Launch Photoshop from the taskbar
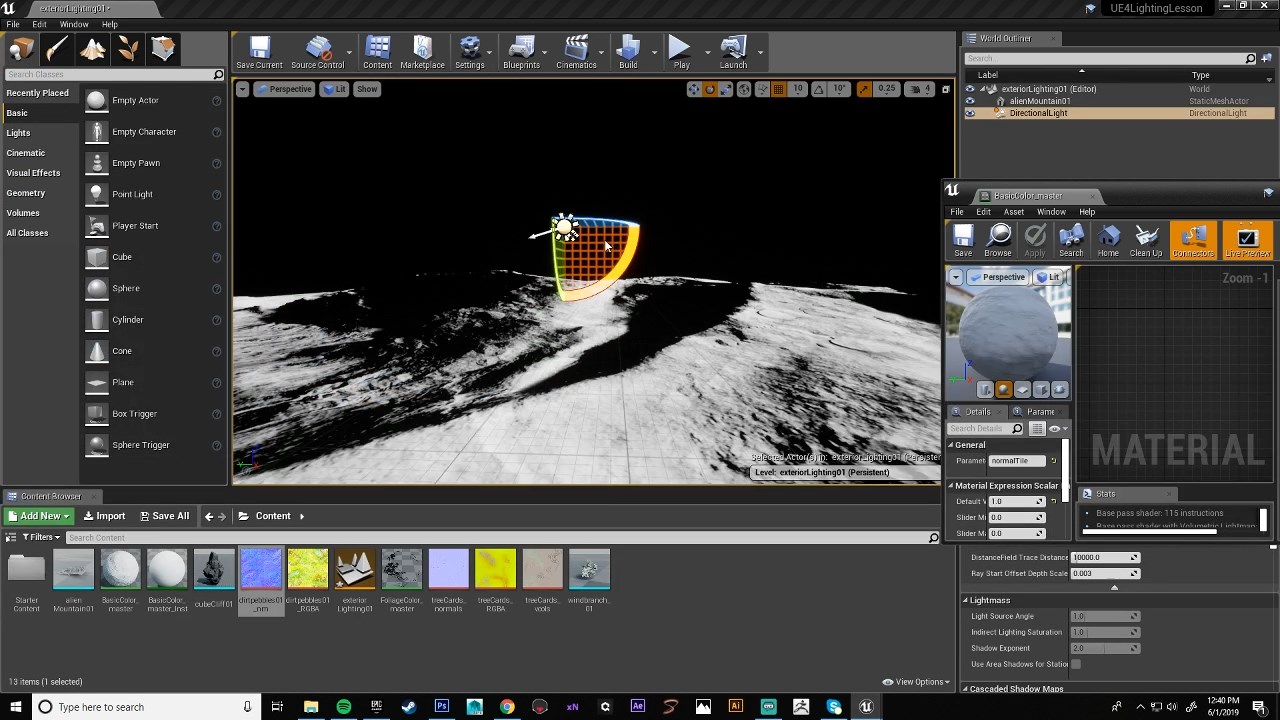Screen dimensions: 1280x720 click(x=441, y=707)
